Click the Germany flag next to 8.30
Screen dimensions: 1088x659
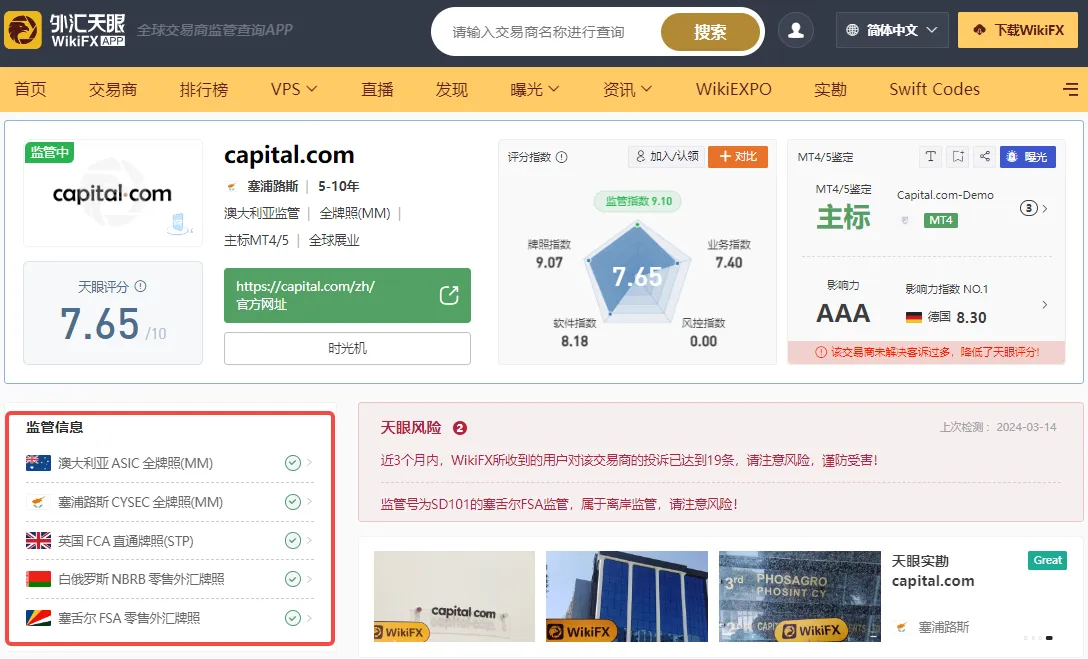tap(914, 317)
